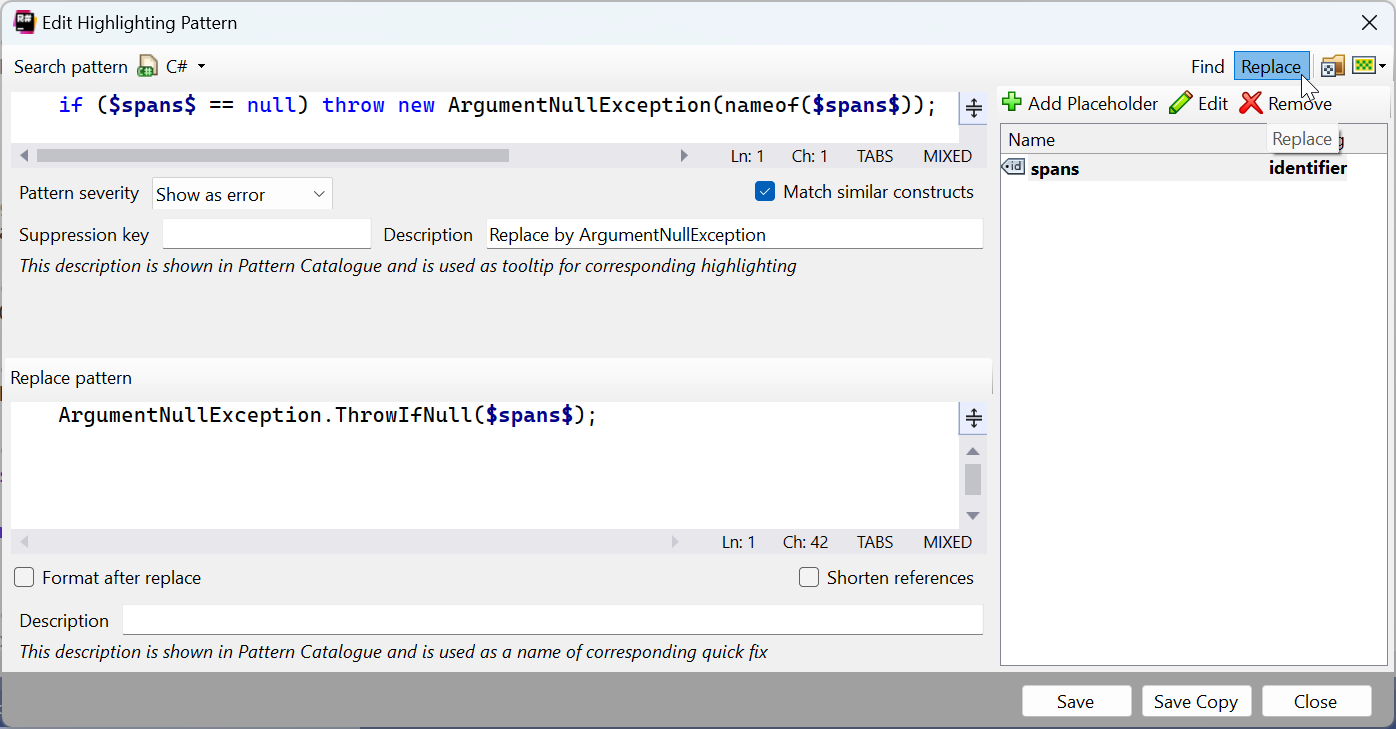1396x729 pixels.
Task: Add Placeholder using the green plus icon
Action: 1012,102
